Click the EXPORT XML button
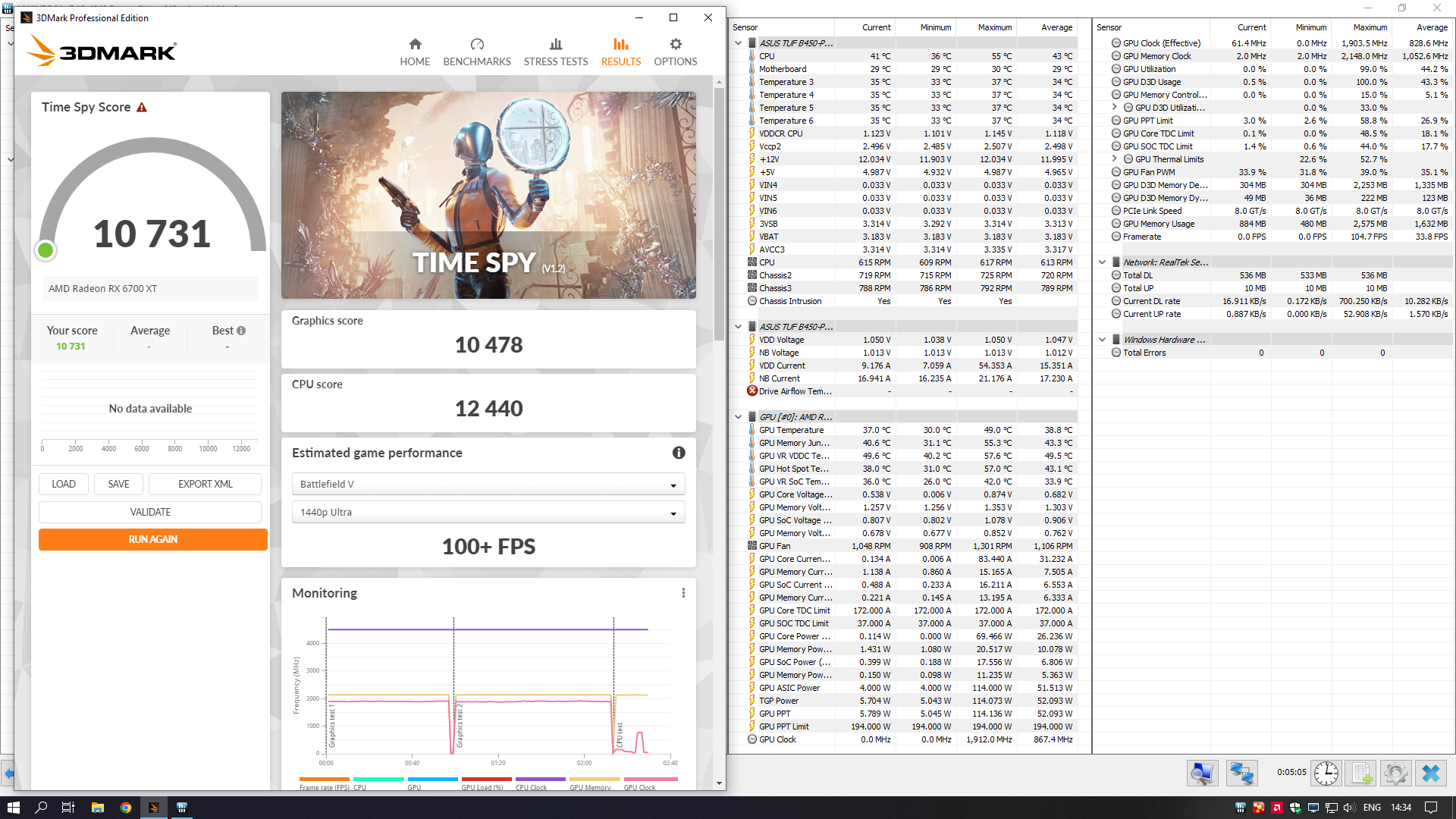 pyautogui.click(x=205, y=484)
